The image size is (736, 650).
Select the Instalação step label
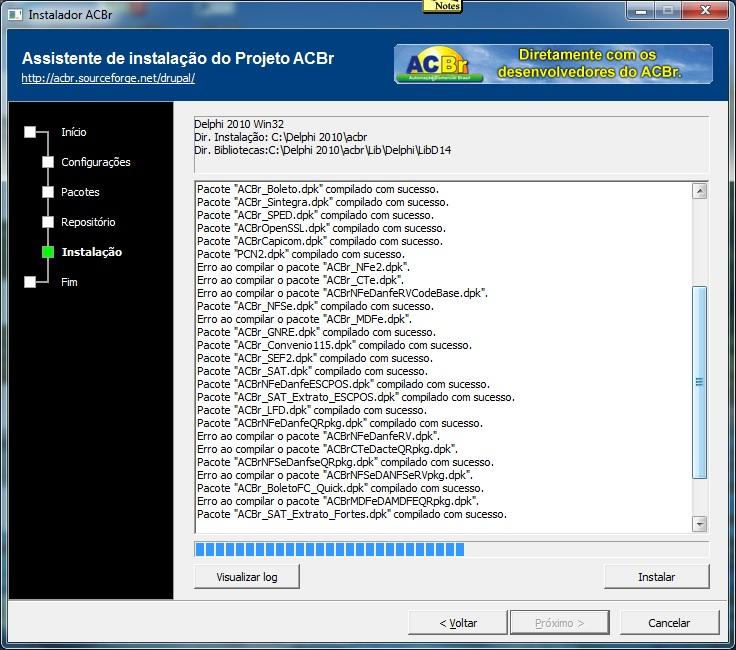click(92, 252)
